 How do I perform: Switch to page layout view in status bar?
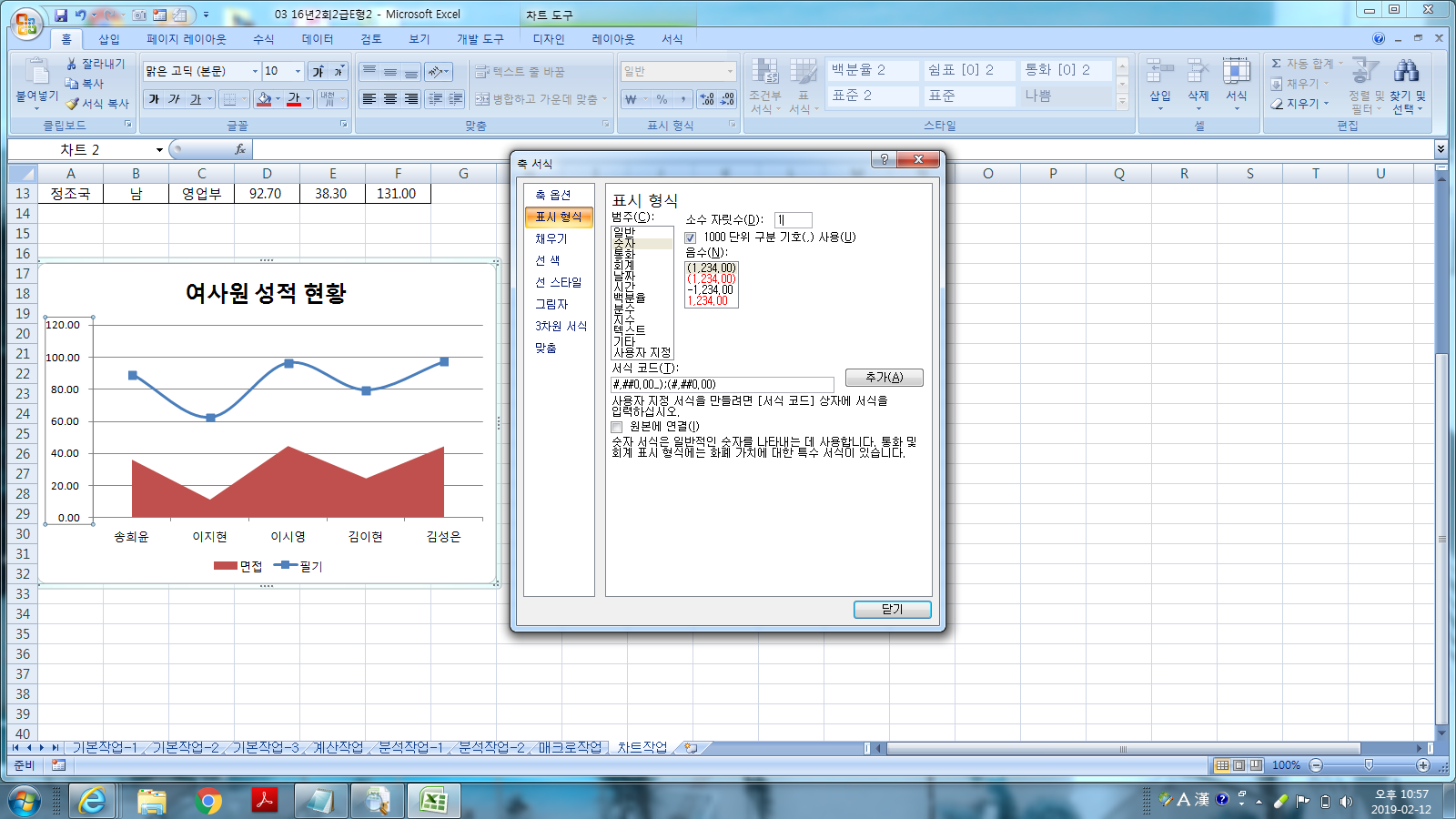(x=1239, y=765)
